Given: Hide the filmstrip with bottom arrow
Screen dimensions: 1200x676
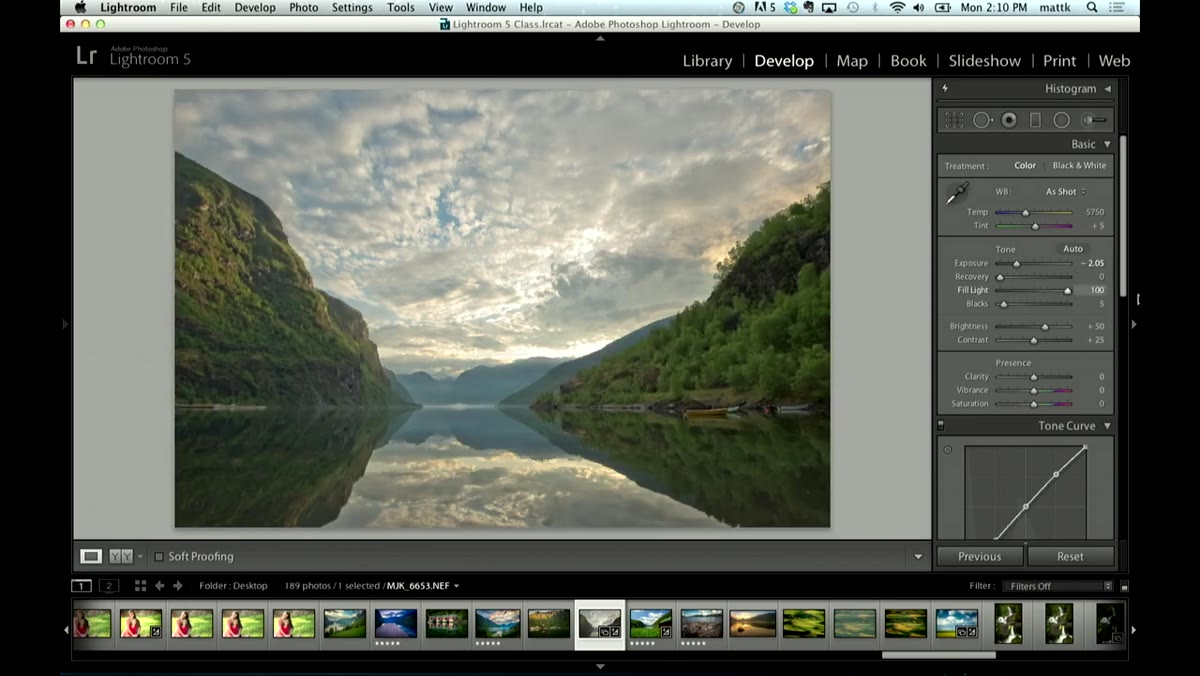Looking at the screenshot, I should (x=600, y=666).
